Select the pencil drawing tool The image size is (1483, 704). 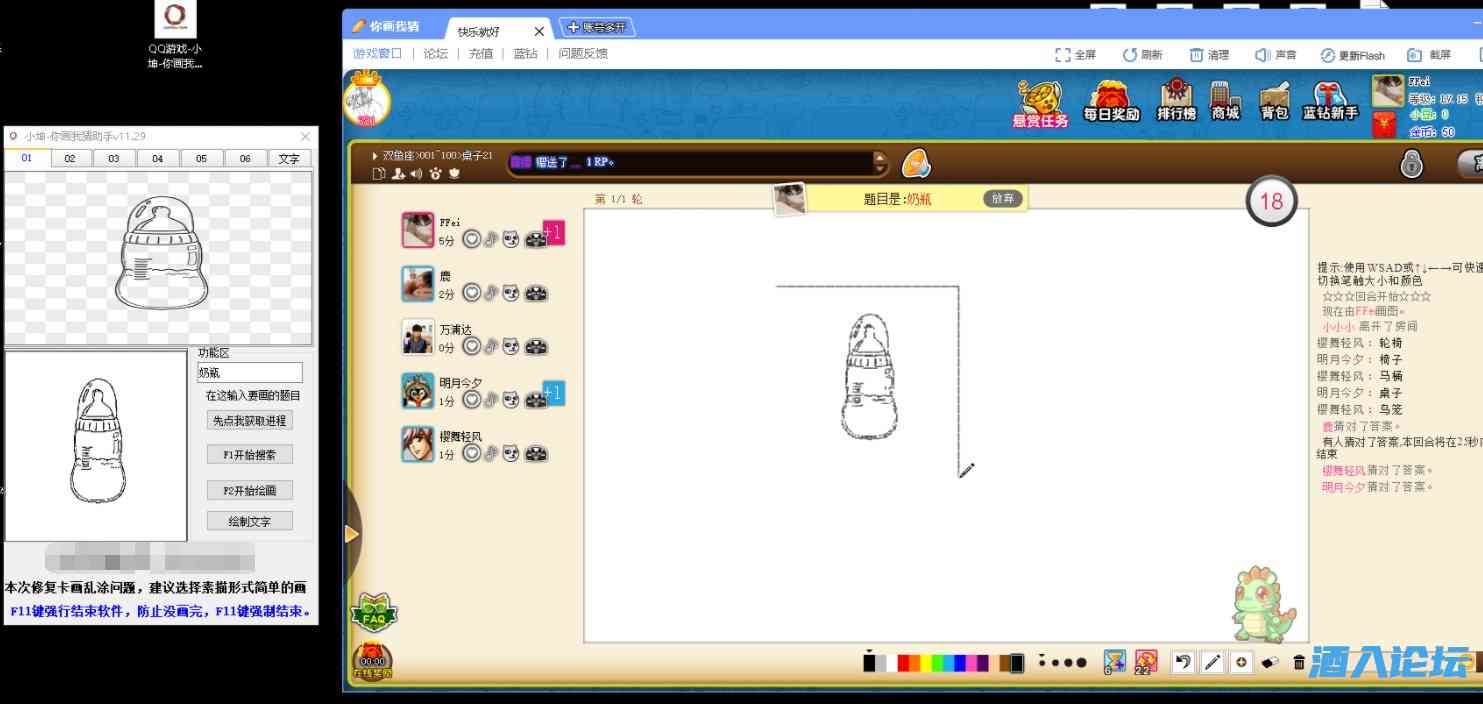click(x=1211, y=662)
